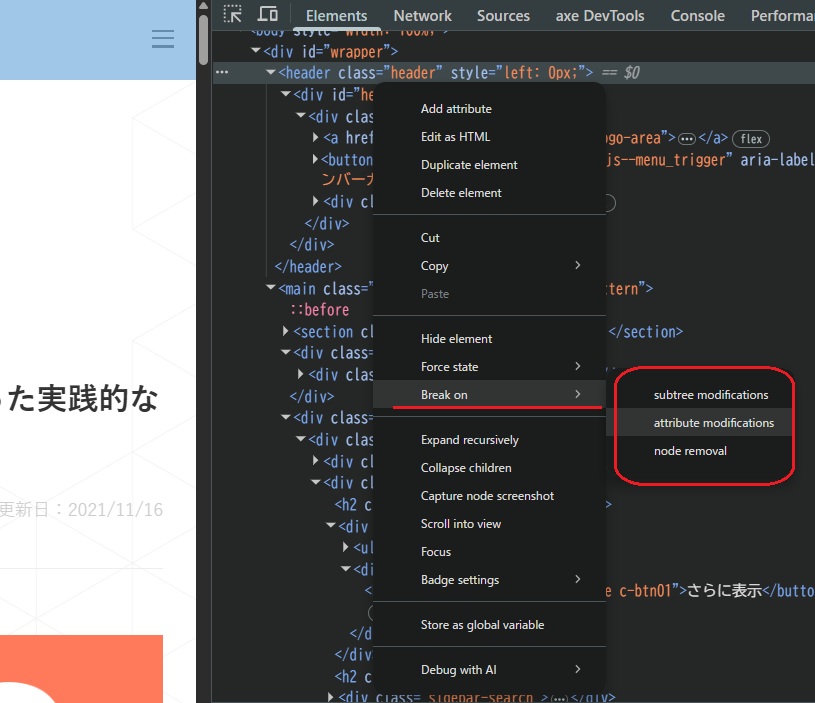Select the c-btn01 さらに表示 button row
The width and height of the screenshot is (815, 703).
710,591
